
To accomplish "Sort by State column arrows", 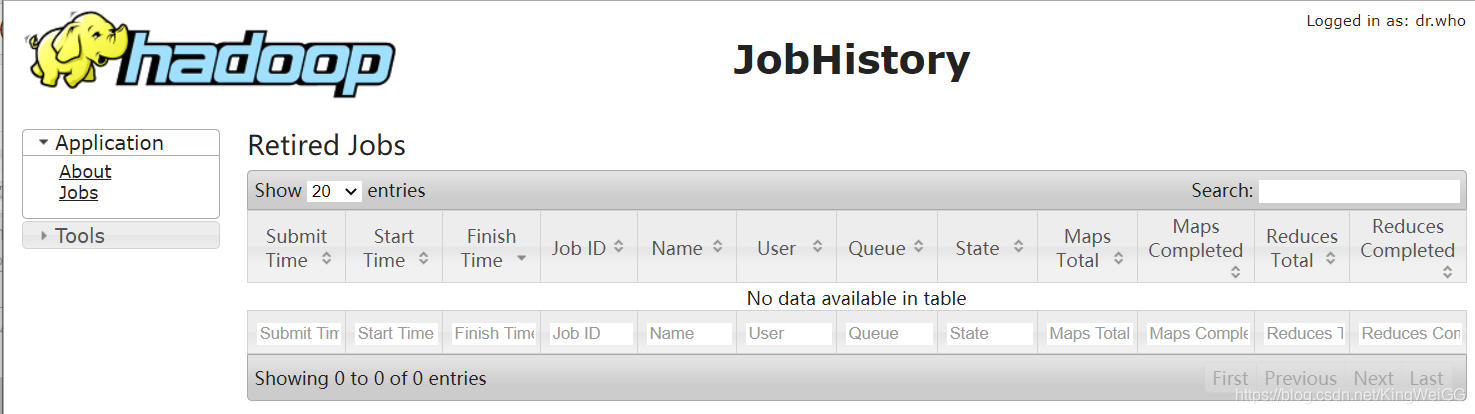I will coord(1019,247).
